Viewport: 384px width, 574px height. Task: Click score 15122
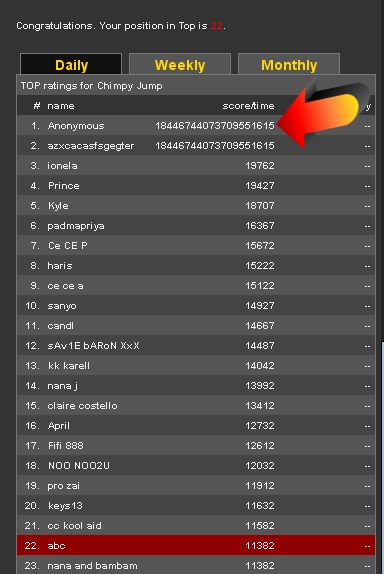tap(260, 286)
